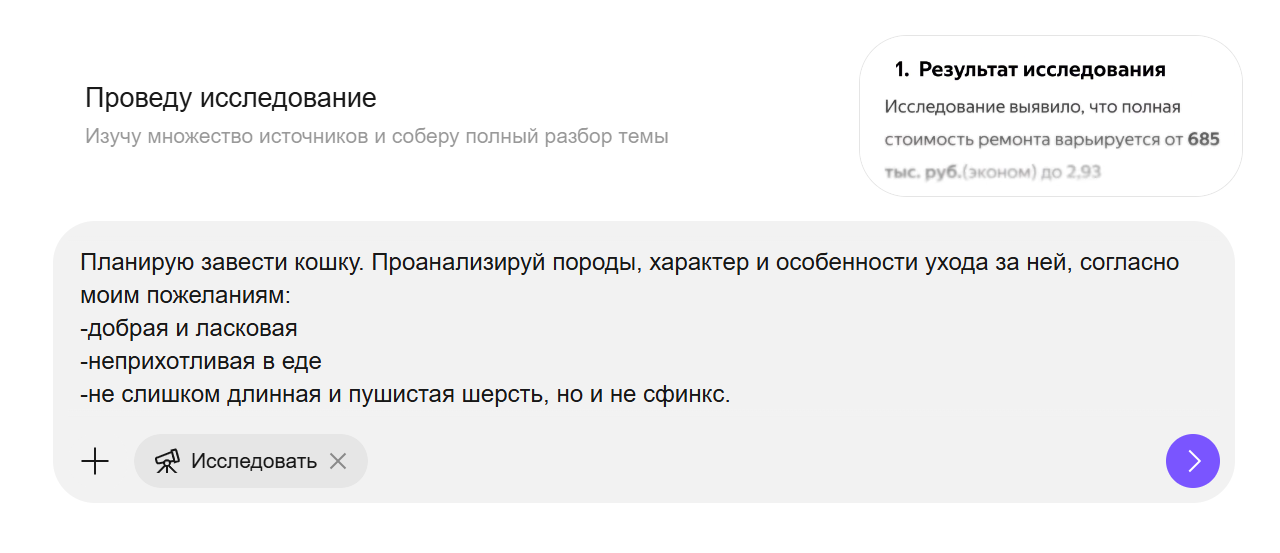Click the моим пожеланиям: line
Screen dimensions: 1280x553
184,296
